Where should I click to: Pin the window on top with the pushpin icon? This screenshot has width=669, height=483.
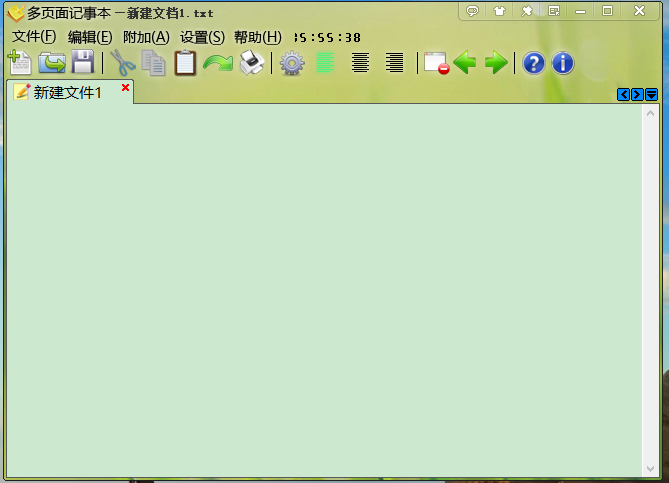[527, 11]
